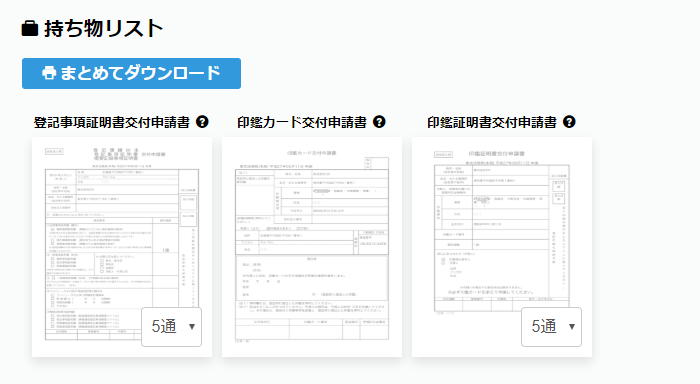Select the 印鑑証明書交付申請書 title text
This screenshot has width=700, height=384.
pyautogui.click(x=492, y=122)
